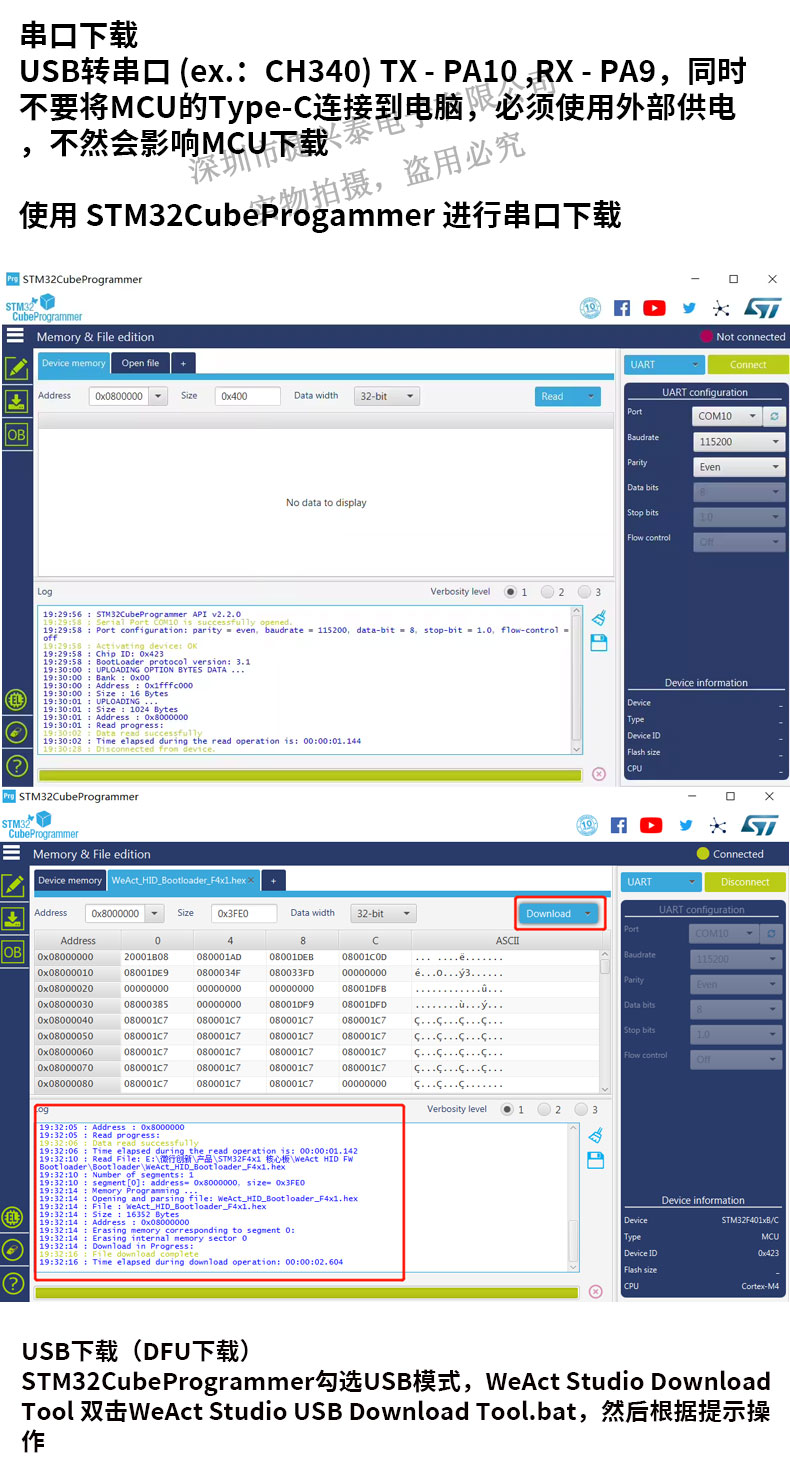Screen dimensions: 790x1475
Task: Click the Size field showing 0x3FE0
Action: pyautogui.click(x=243, y=913)
